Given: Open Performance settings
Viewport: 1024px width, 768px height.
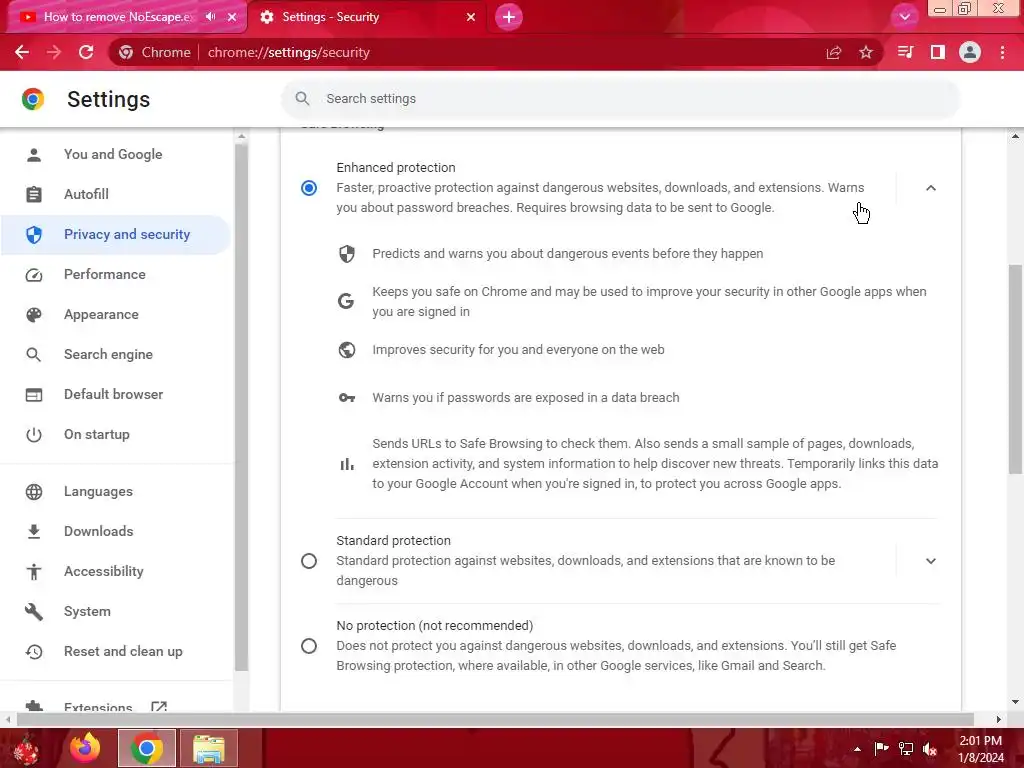Looking at the screenshot, I should click(x=104, y=274).
